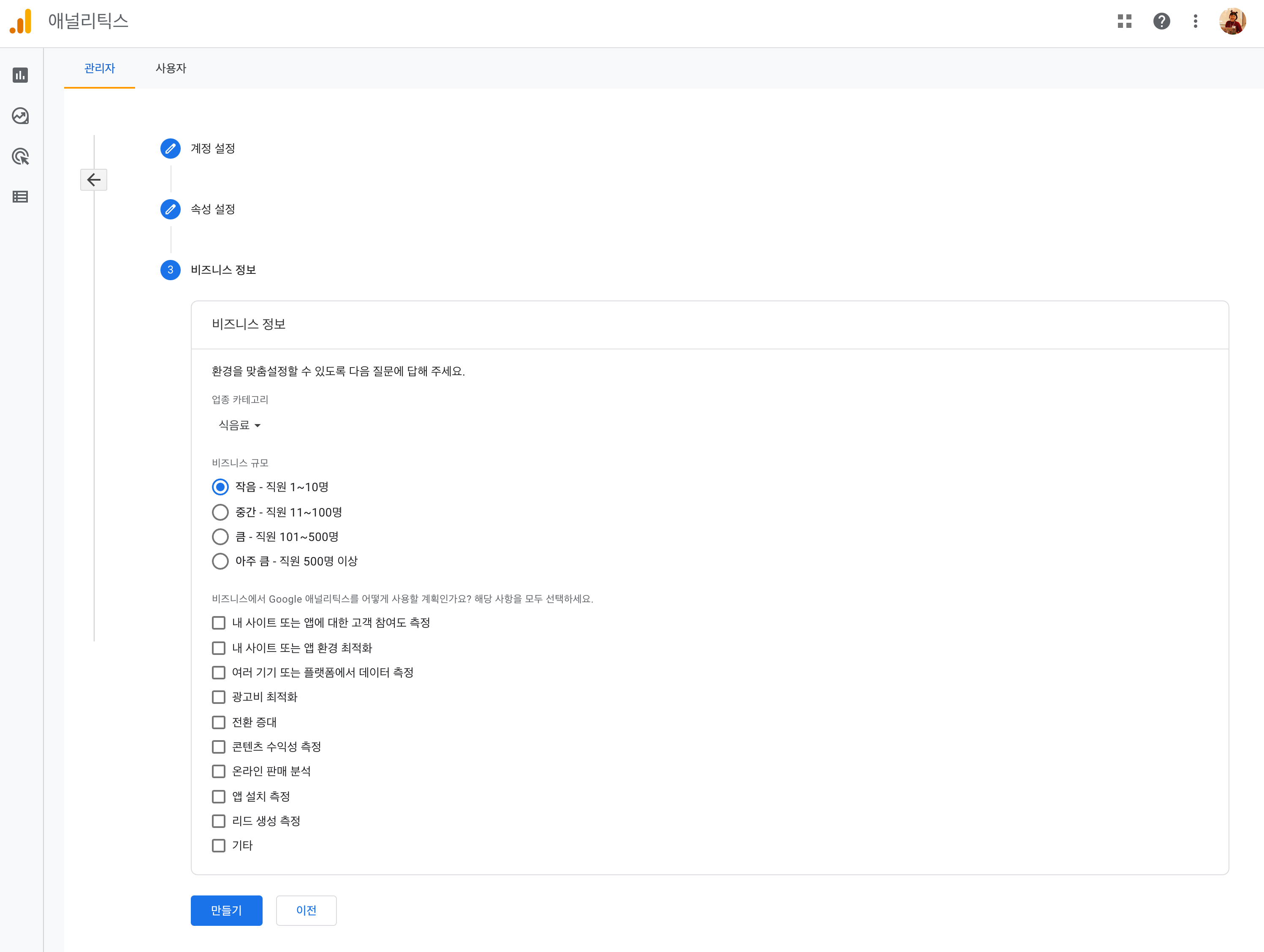Click the Analytics logo icon
Viewport: 1264px width, 952px height.
pyautogui.click(x=21, y=21)
